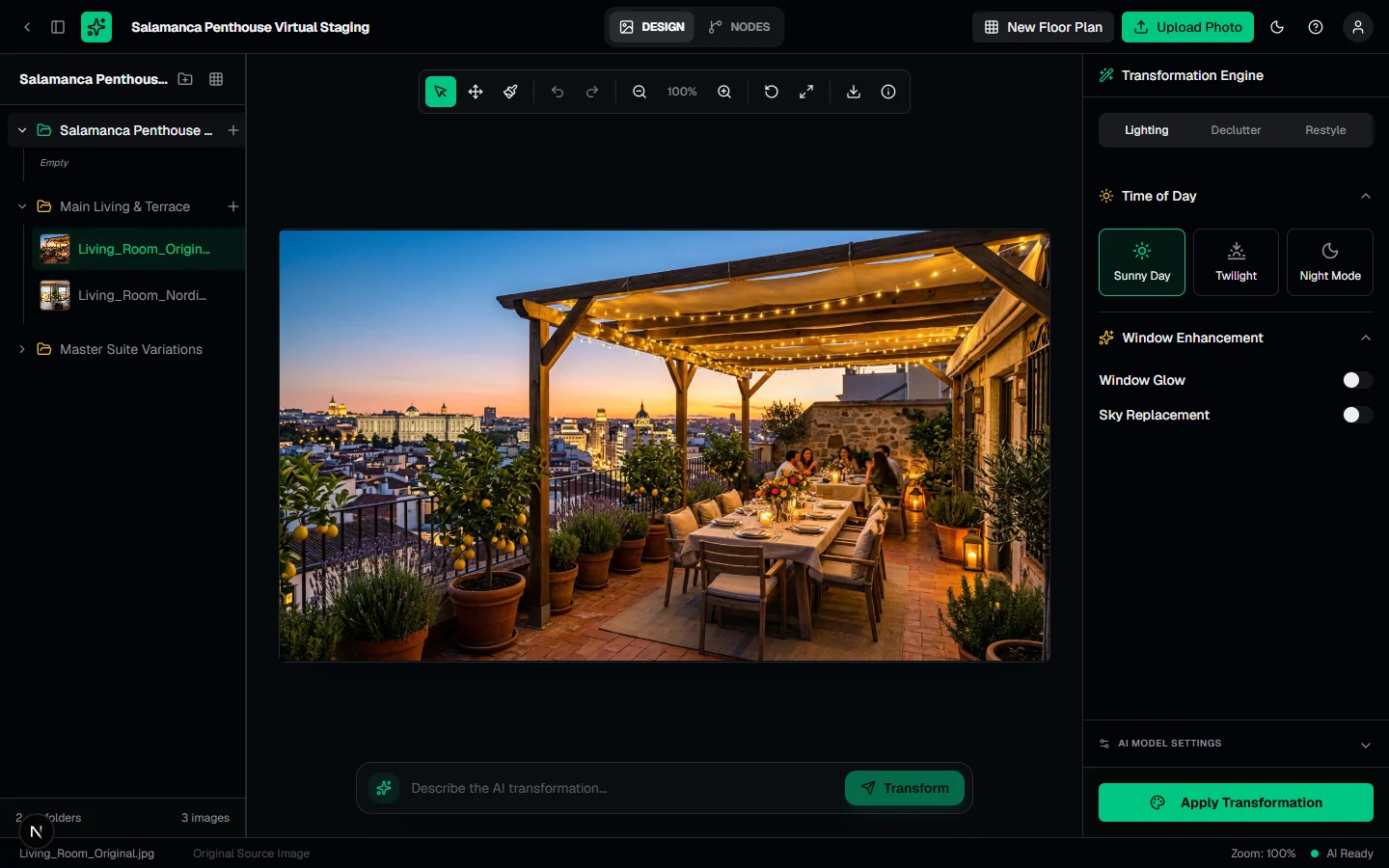Image resolution: width=1389 pixels, height=868 pixels.
Task: Collapse the Time of Day section
Action: (x=1366, y=196)
